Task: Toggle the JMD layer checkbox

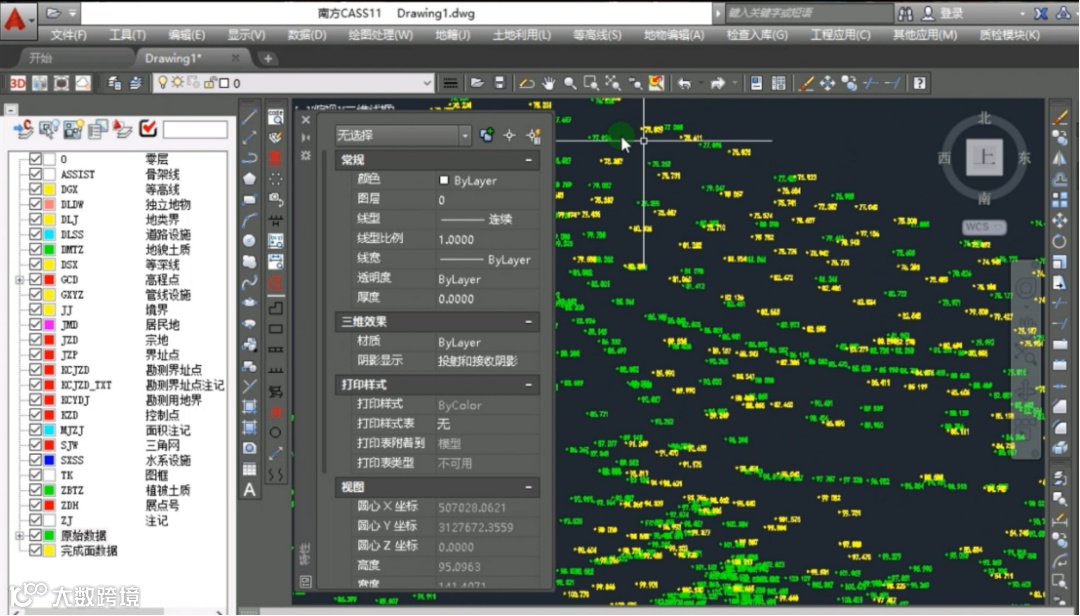Action: point(35,325)
